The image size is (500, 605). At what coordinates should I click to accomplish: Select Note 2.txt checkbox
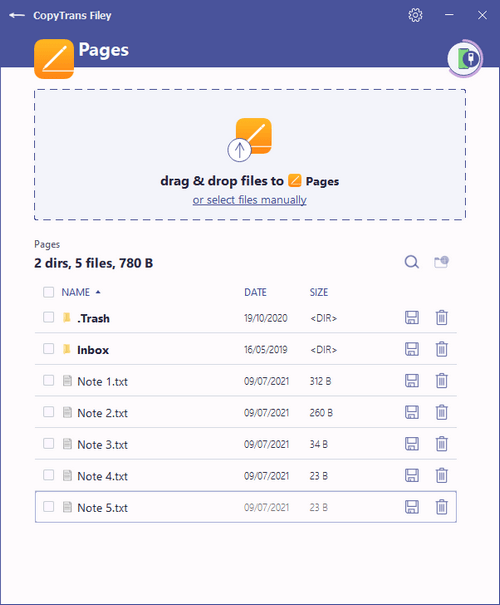pyautogui.click(x=49, y=412)
